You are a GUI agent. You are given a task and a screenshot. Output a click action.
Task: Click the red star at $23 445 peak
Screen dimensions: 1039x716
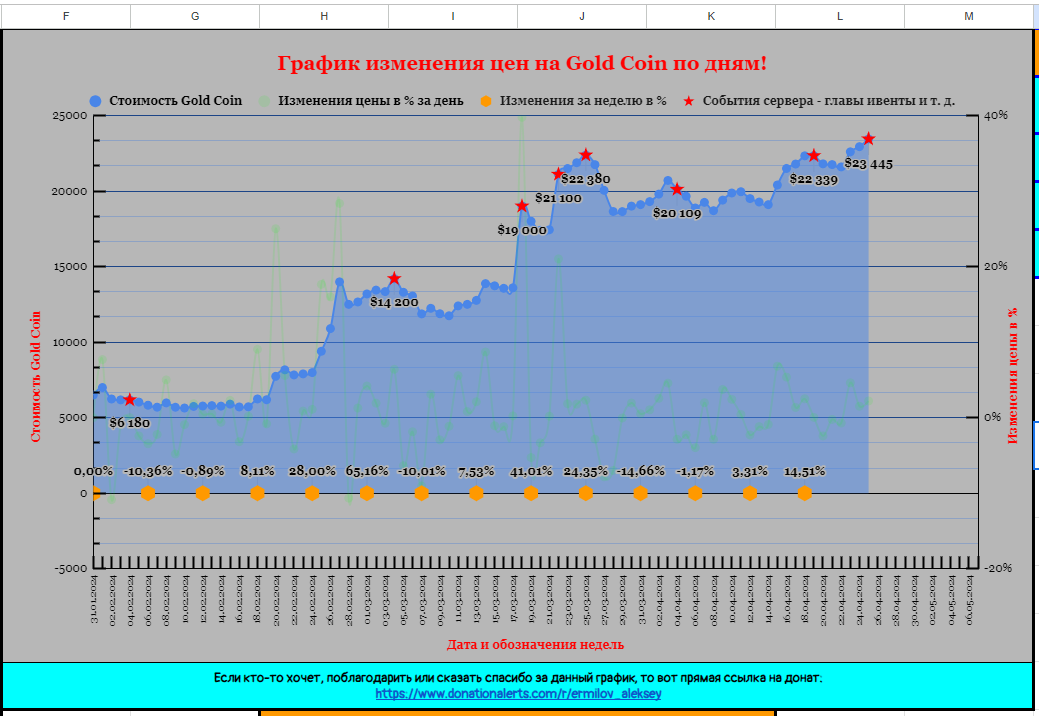[x=868, y=139]
